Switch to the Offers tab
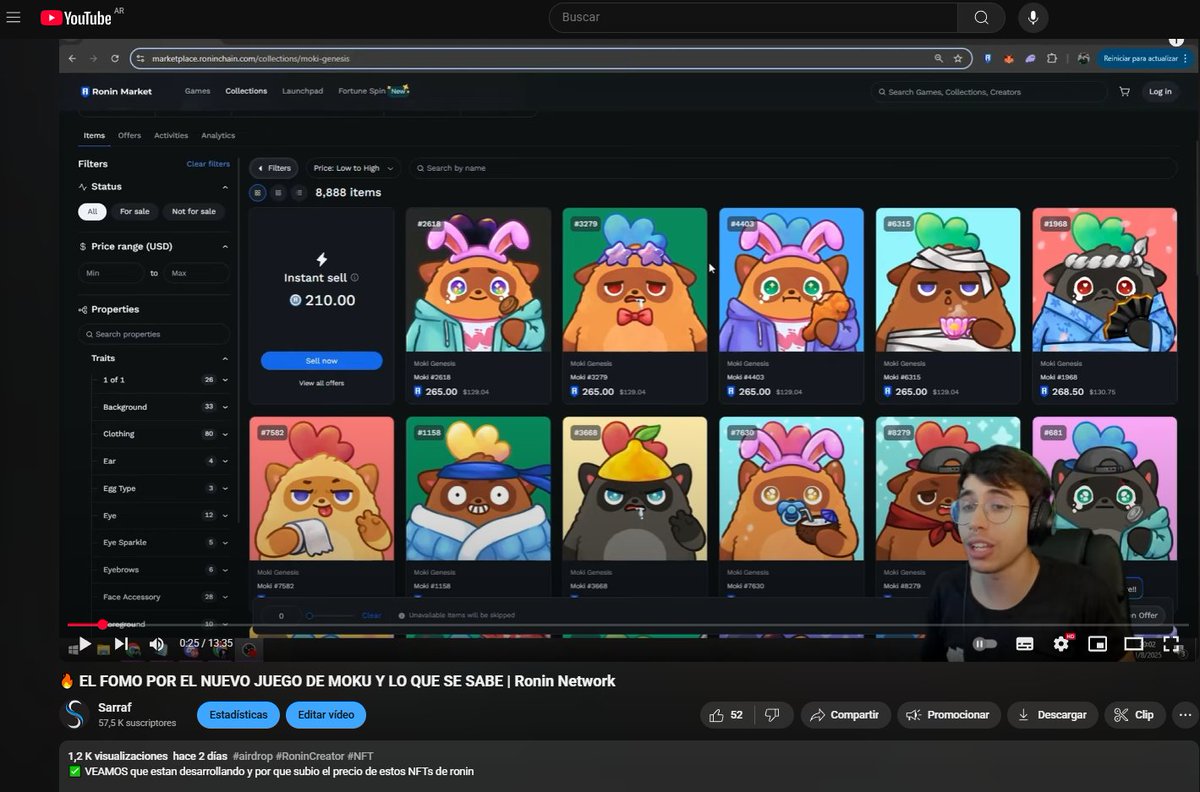This screenshot has height=792, width=1200. click(x=129, y=135)
